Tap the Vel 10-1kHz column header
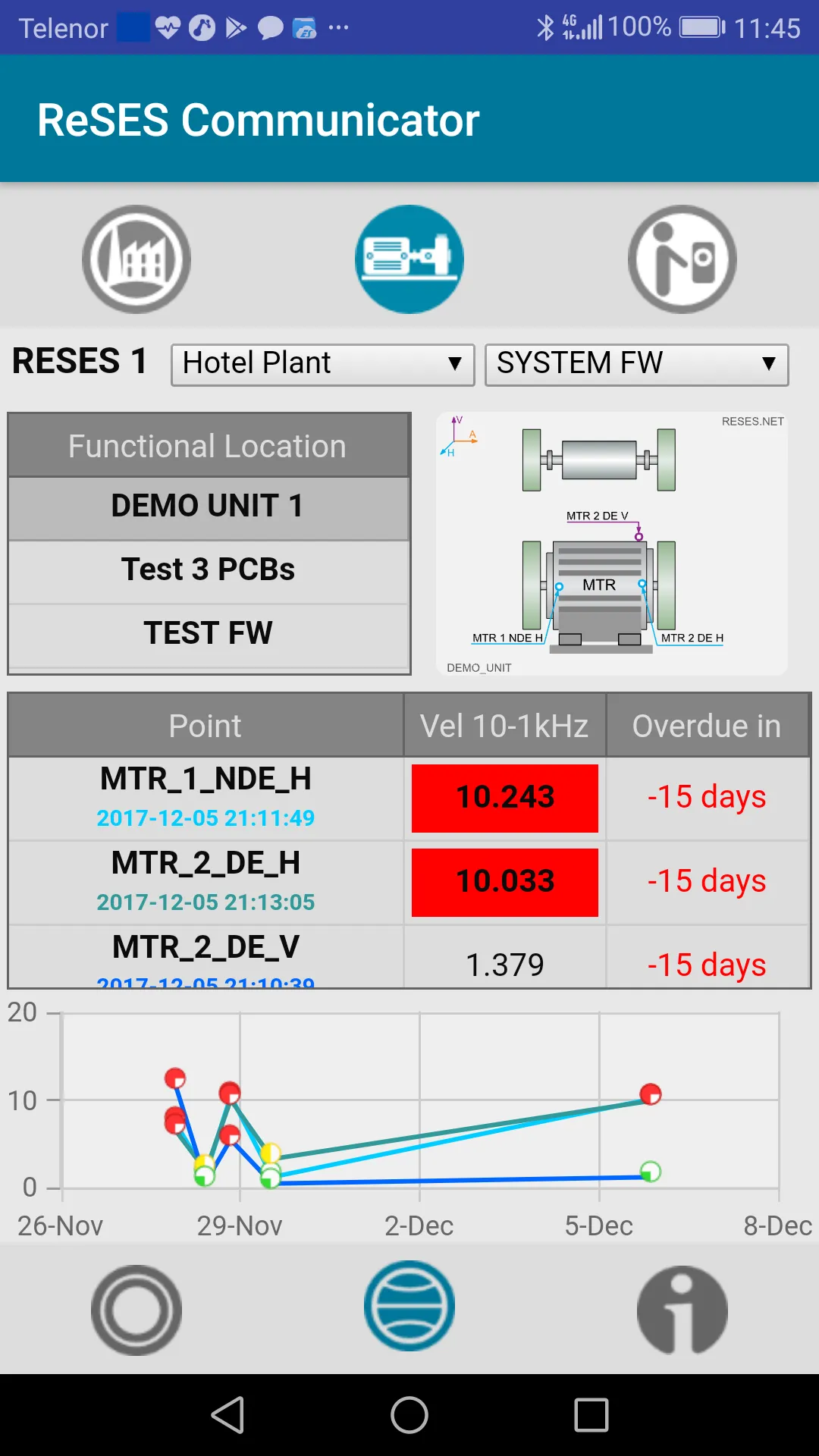 point(504,726)
